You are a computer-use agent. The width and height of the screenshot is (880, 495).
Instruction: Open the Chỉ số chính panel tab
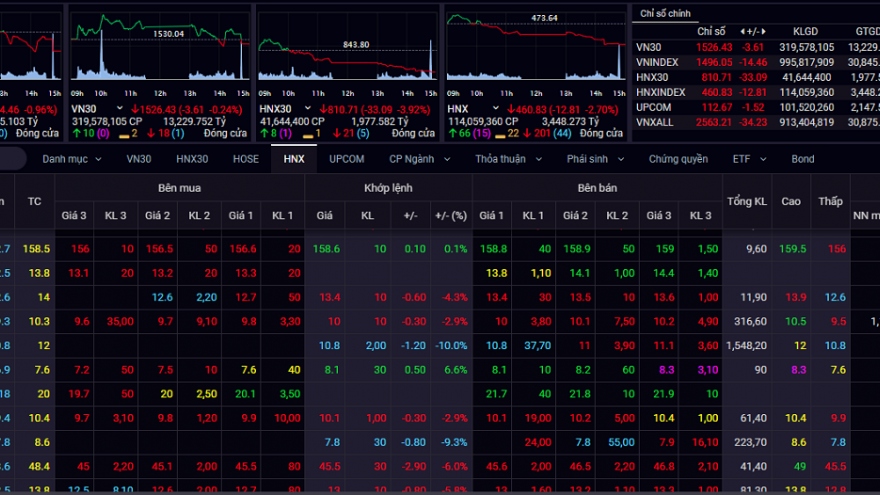coord(666,13)
